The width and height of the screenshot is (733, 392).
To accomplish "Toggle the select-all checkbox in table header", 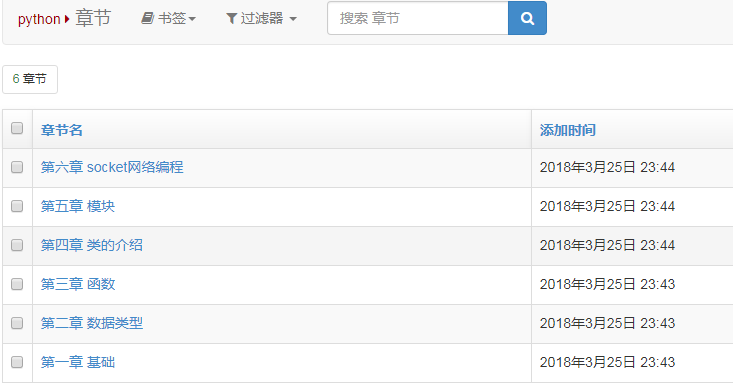I will (x=17, y=128).
